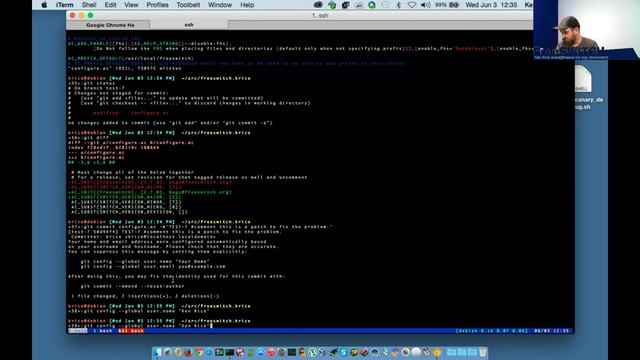Switch to the Google Chrome He tab
Screen dimensions: 640x360
[110, 25]
